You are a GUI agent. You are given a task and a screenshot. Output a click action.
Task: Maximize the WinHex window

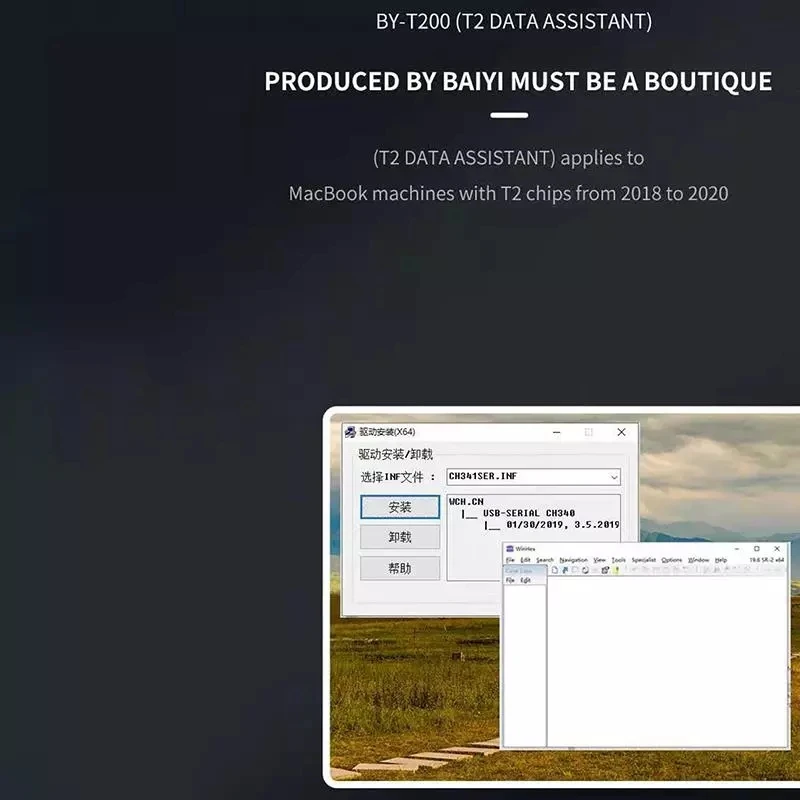pos(757,548)
